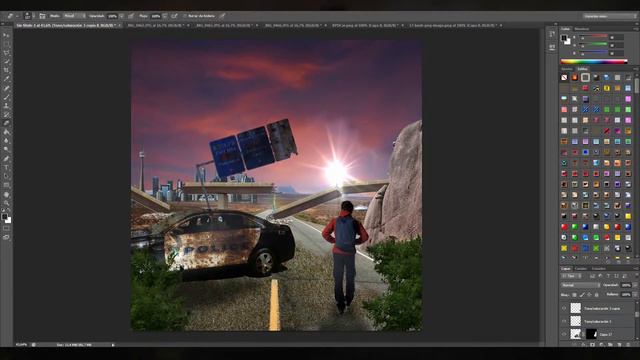The image size is (640, 360).
Task: Select the Crop tool
Action: point(7,71)
